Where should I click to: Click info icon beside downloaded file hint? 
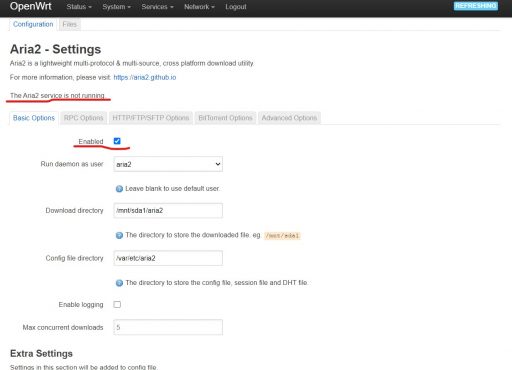point(119,235)
